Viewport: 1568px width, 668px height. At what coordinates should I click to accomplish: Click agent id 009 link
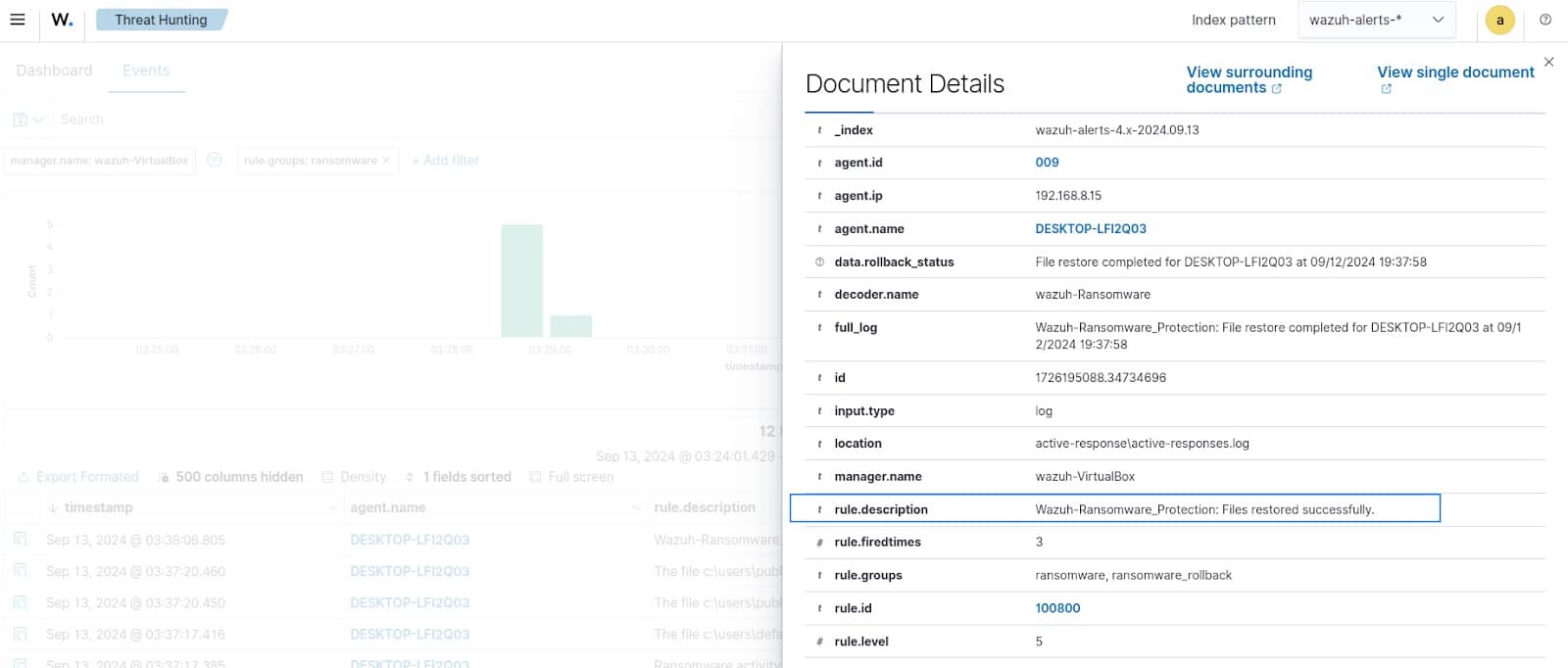(1047, 163)
